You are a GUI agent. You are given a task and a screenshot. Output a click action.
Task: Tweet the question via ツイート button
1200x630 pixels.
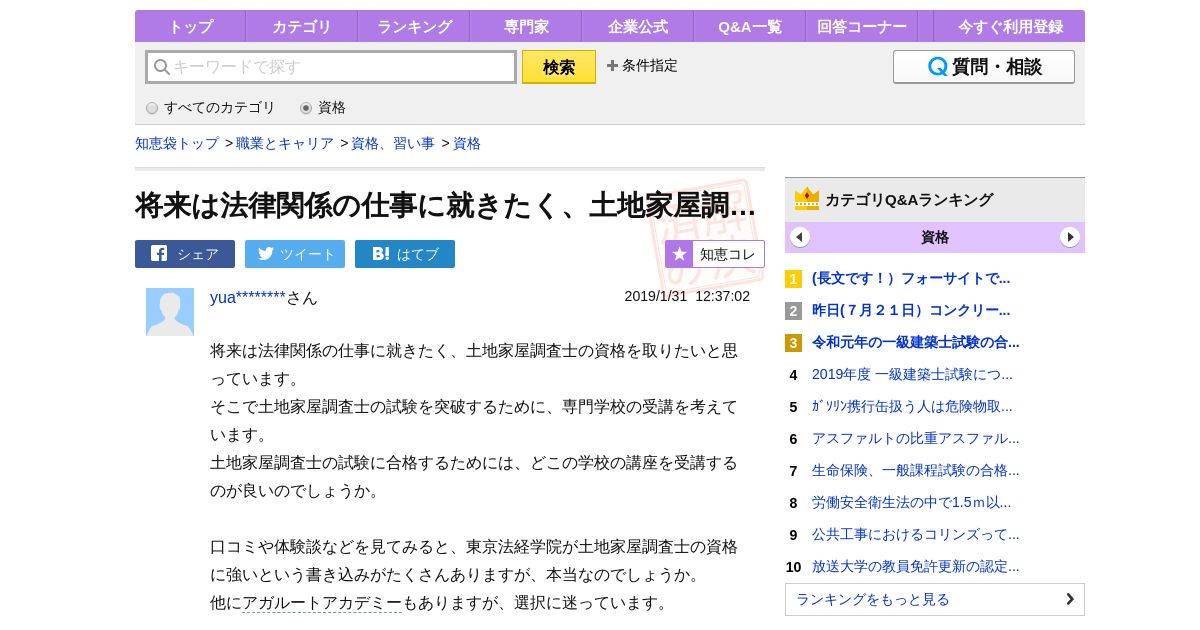[295, 254]
